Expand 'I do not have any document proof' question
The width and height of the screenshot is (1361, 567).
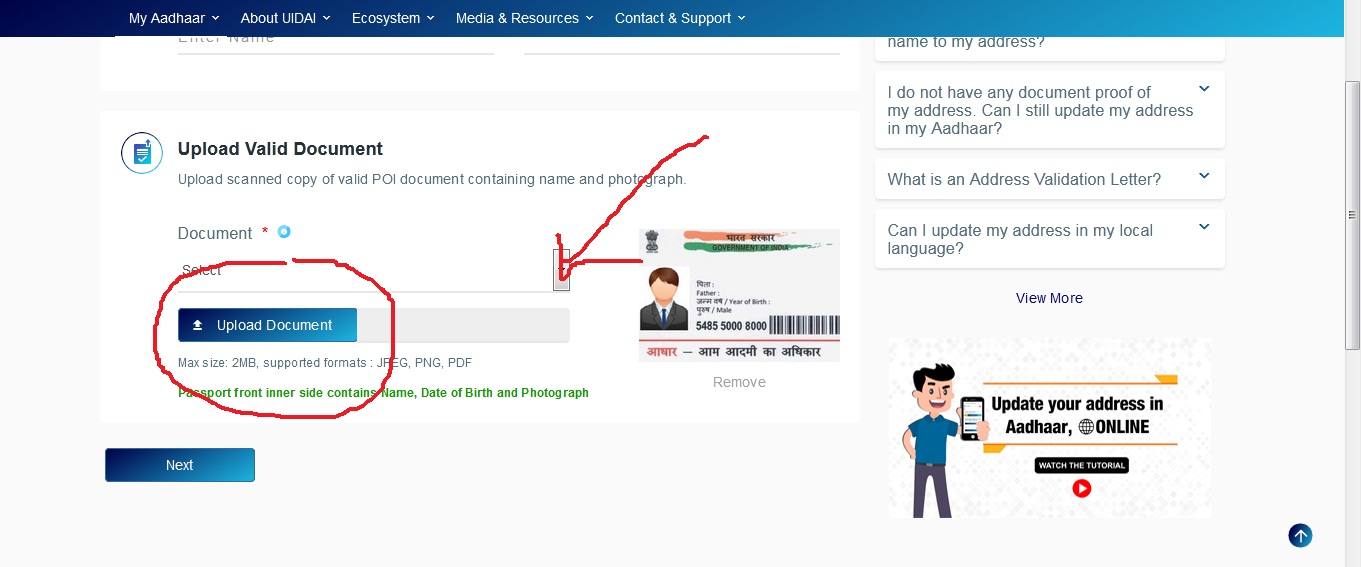1049,110
